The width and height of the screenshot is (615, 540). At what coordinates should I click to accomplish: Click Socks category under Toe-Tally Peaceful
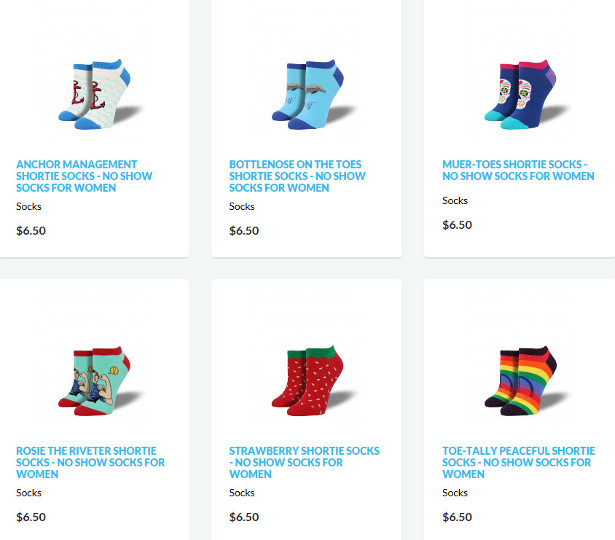[455, 493]
